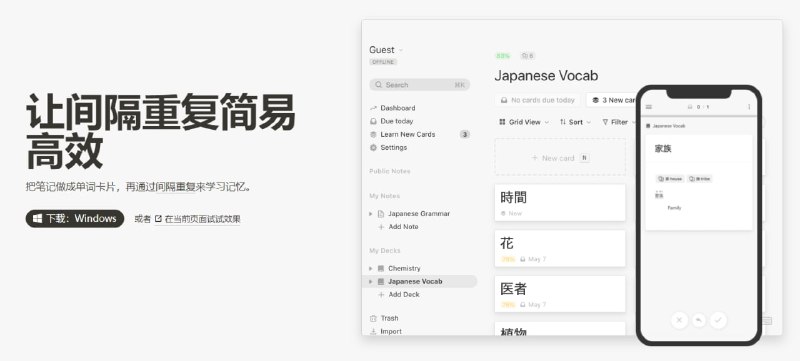The image size is (800, 361).
Task: Create a deck with Add Deck
Action: tap(404, 295)
